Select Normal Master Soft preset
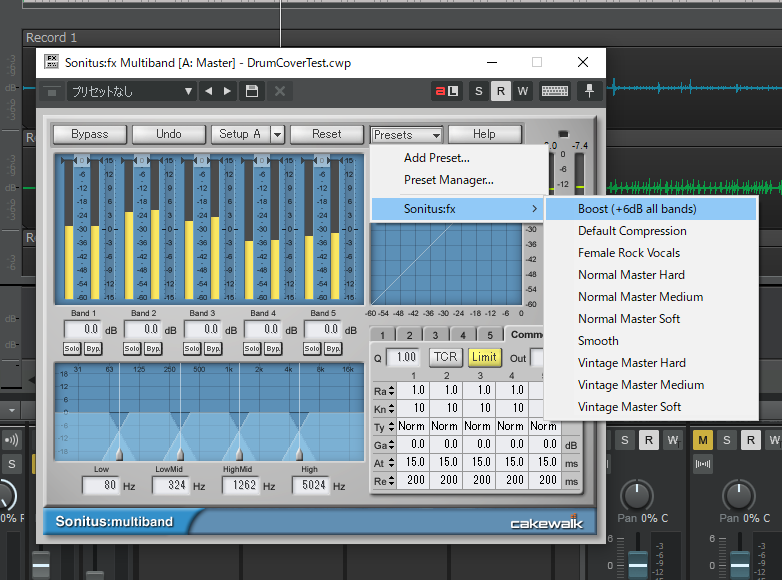The width and height of the screenshot is (782, 580). tap(651, 319)
